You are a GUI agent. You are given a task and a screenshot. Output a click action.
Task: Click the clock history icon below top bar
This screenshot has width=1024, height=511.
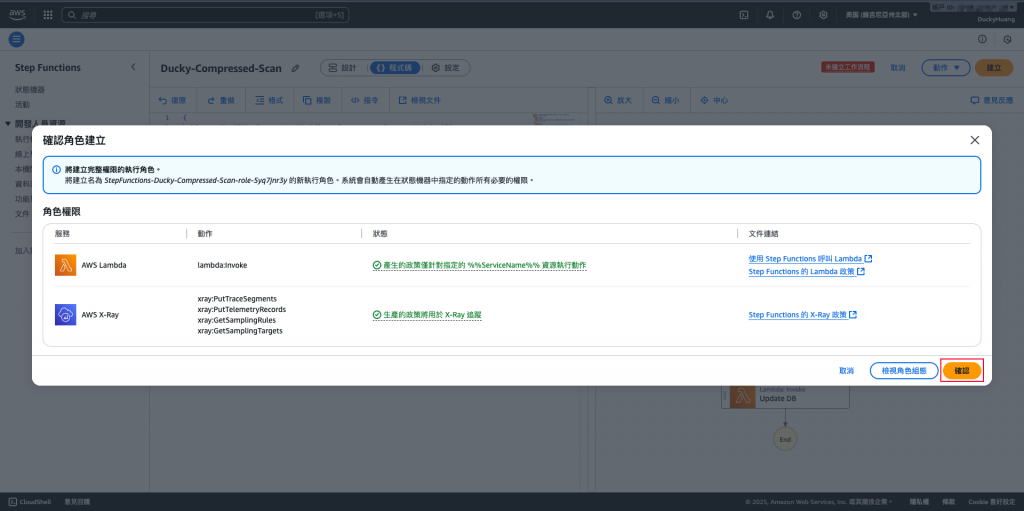[1008, 39]
